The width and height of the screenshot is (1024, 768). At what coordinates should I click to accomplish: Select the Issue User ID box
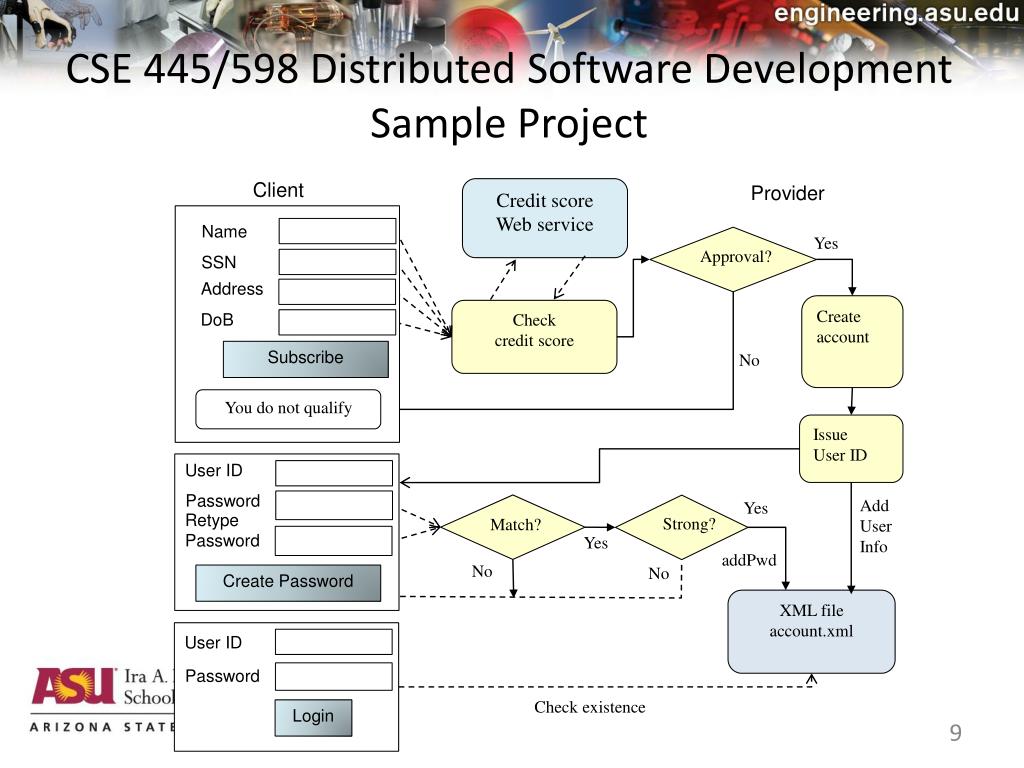(x=851, y=449)
